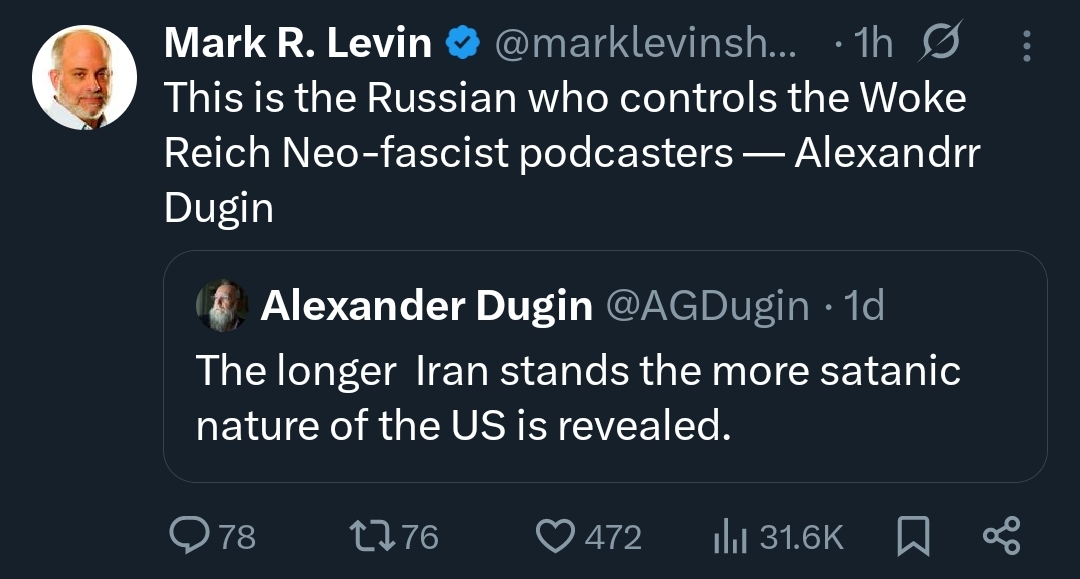Open Mark R. Levin's profile picture

(x=84, y=78)
